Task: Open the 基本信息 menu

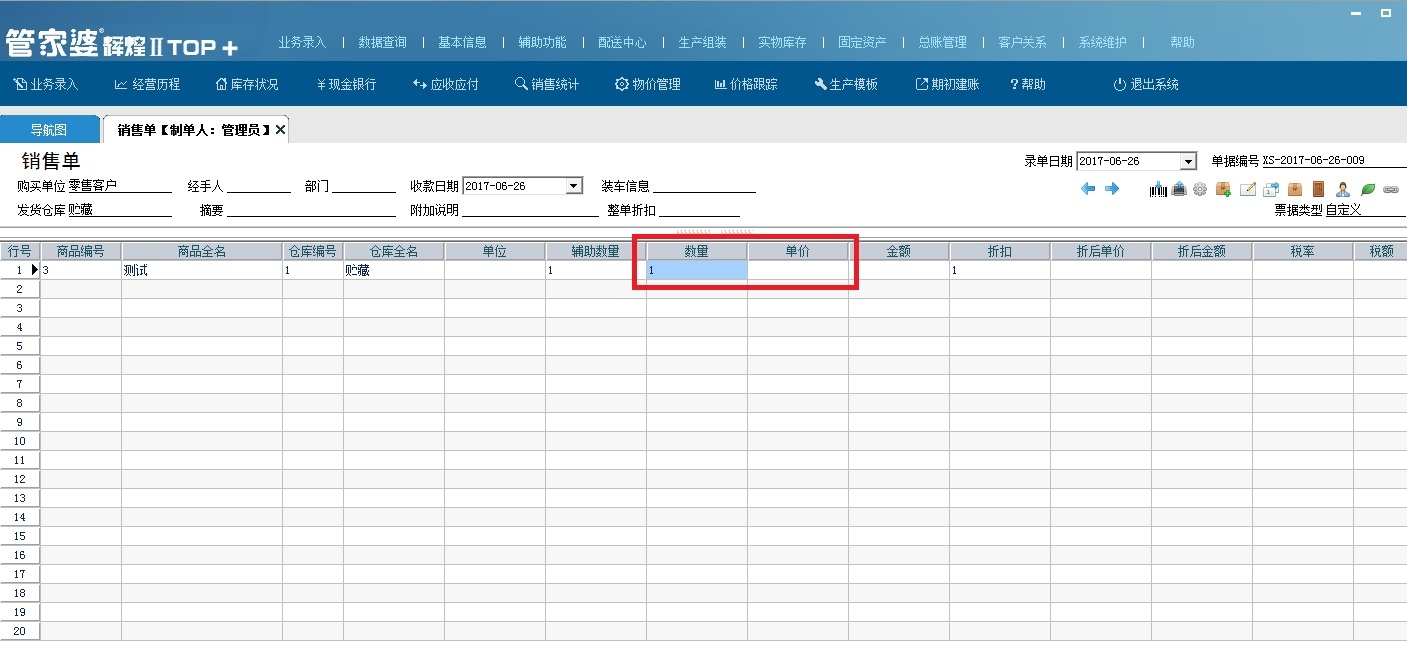Action: click(x=462, y=43)
